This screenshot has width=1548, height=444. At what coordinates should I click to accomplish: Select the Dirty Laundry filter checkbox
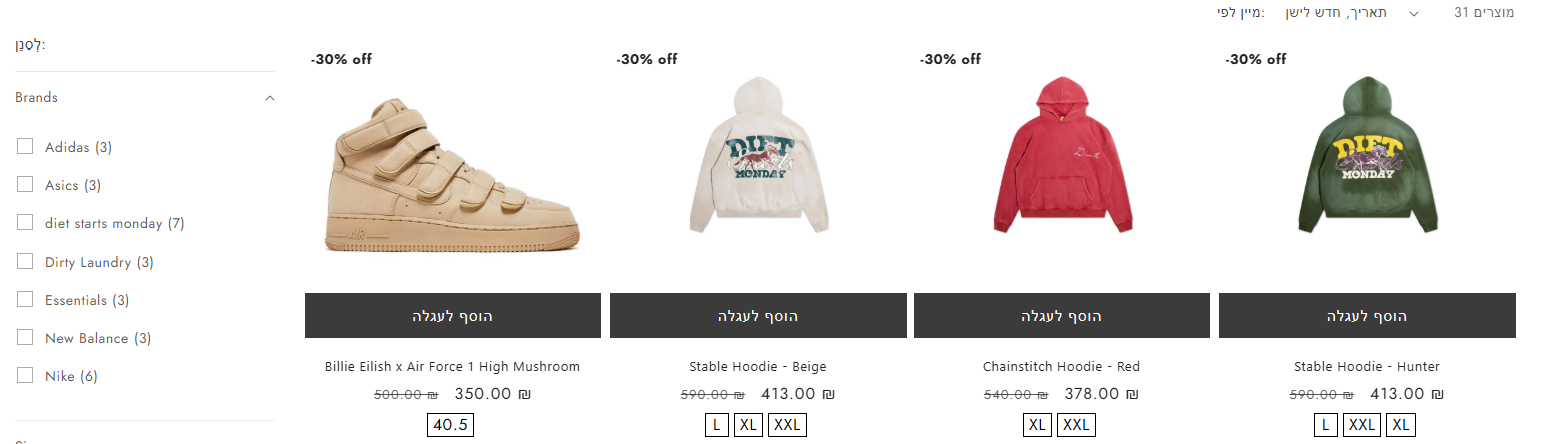tap(25, 262)
